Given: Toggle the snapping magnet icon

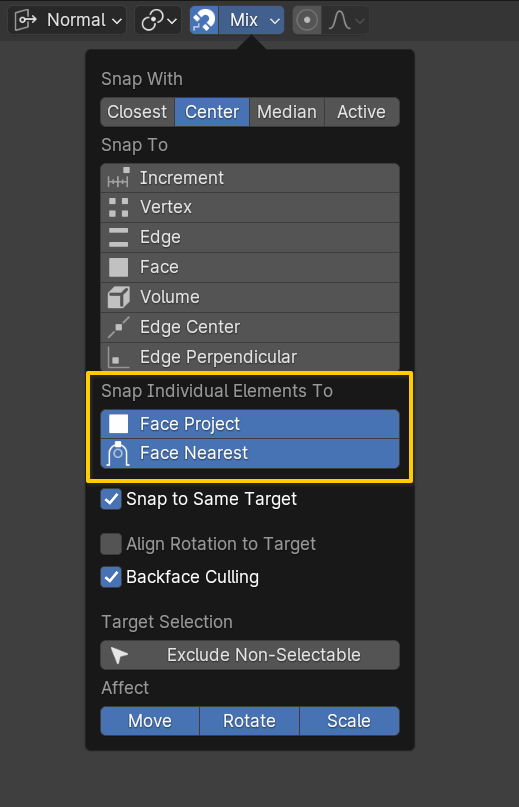Looking at the screenshot, I should click(x=204, y=21).
